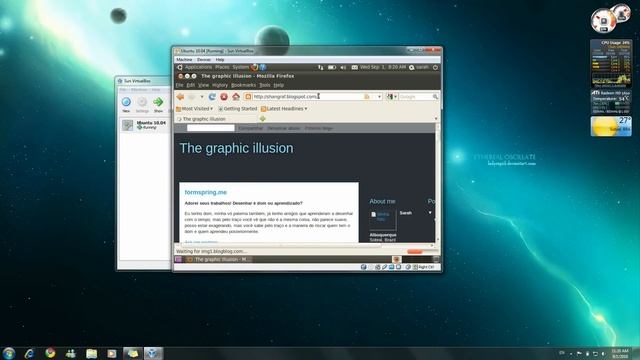
Task: Click the VirtualBox icon in Windows taskbar
Action: click(x=153, y=353)
